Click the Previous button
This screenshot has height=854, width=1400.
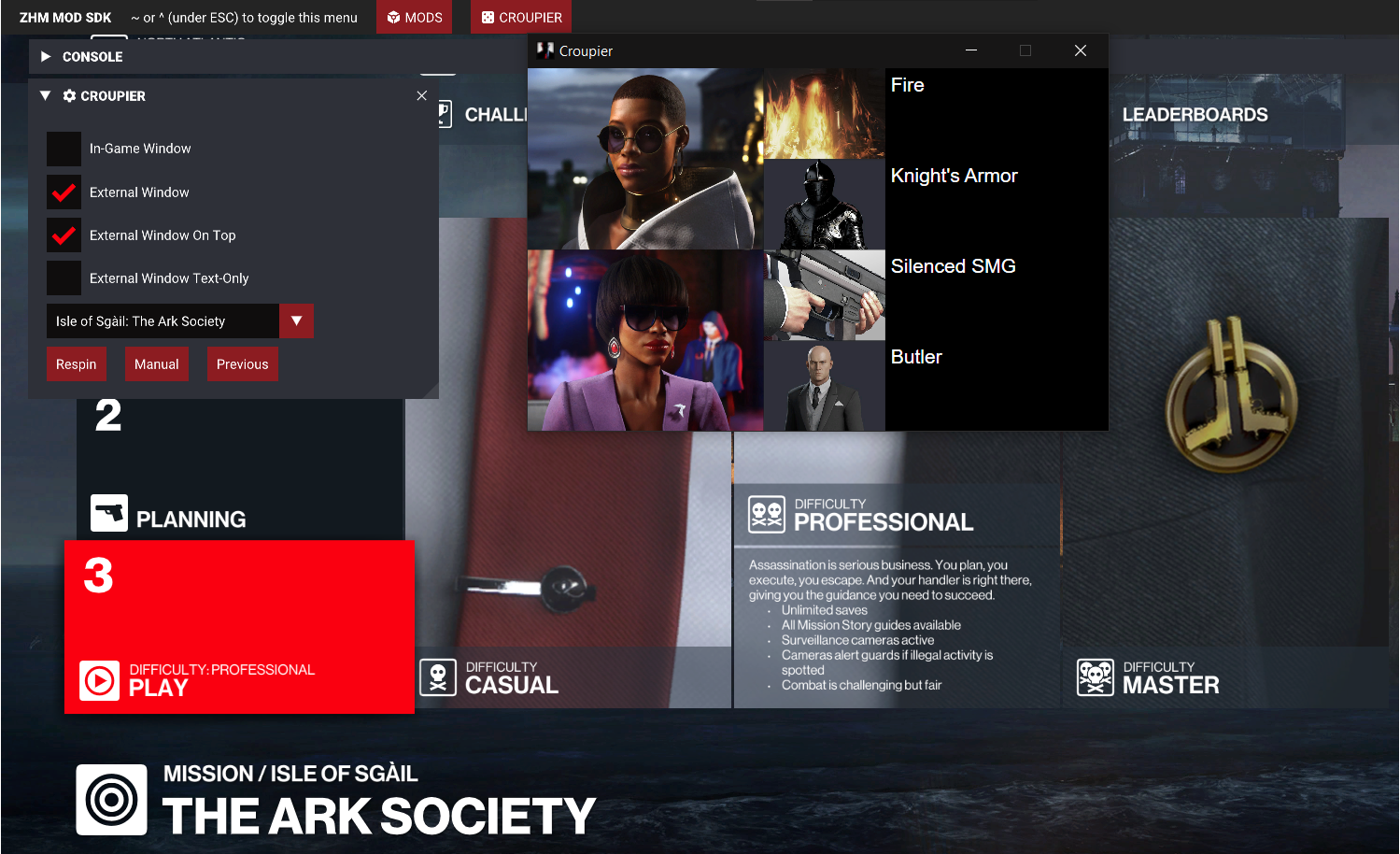pos(243,364)
